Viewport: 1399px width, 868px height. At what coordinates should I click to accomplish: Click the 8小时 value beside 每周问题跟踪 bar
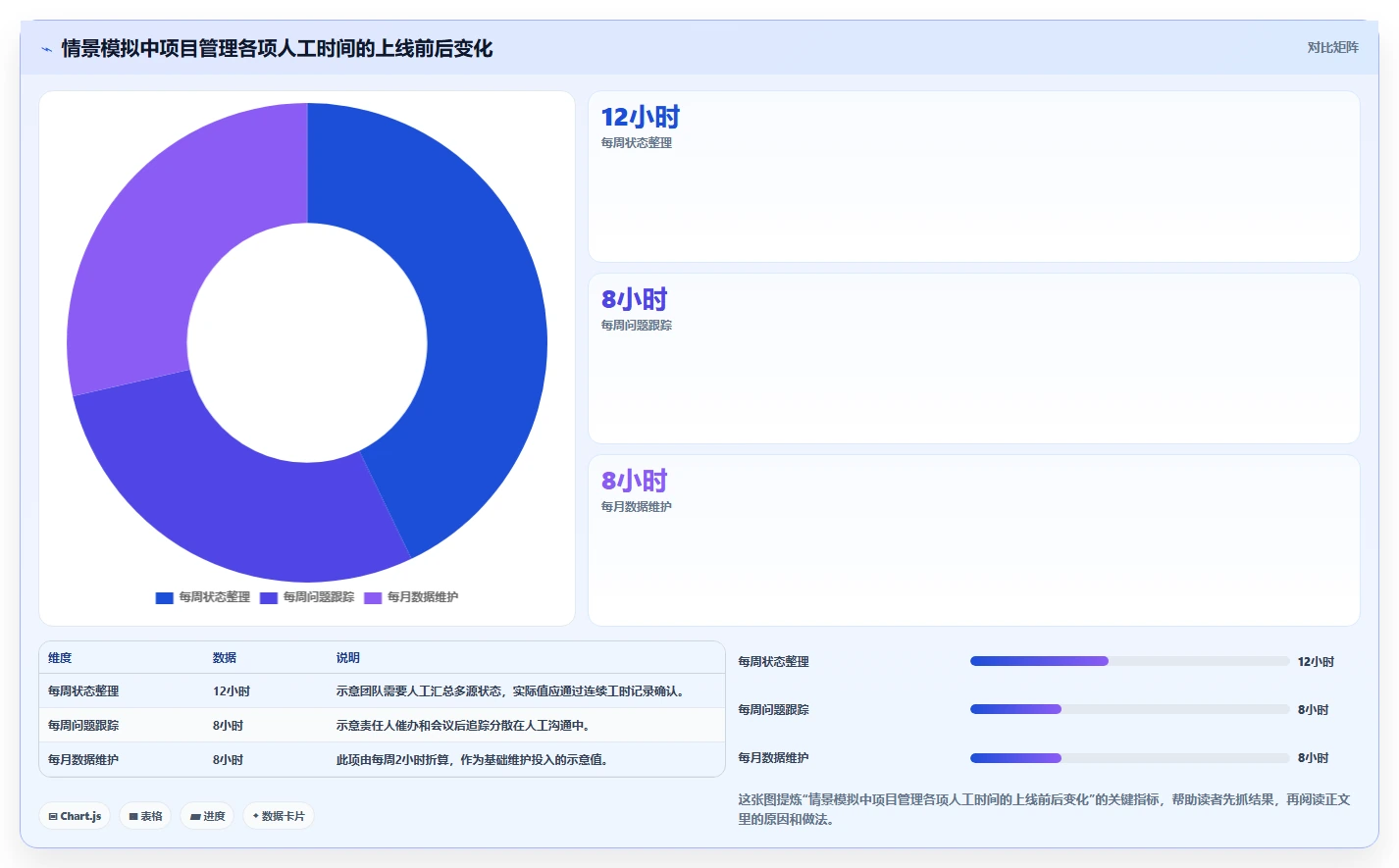1313,710
